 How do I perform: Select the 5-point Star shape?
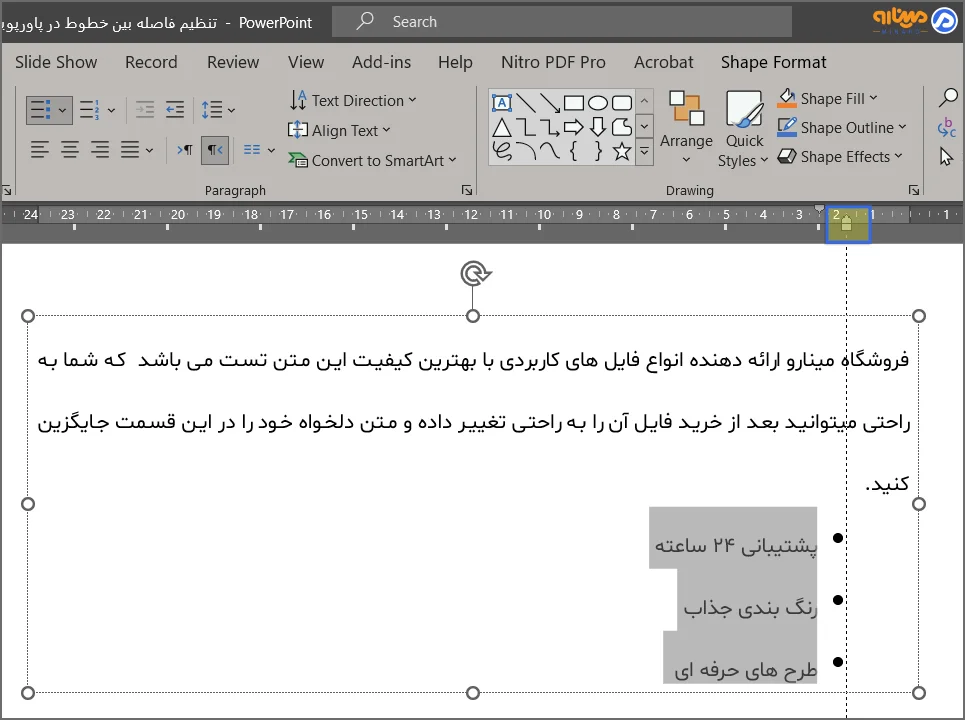(x=622, y=151)
